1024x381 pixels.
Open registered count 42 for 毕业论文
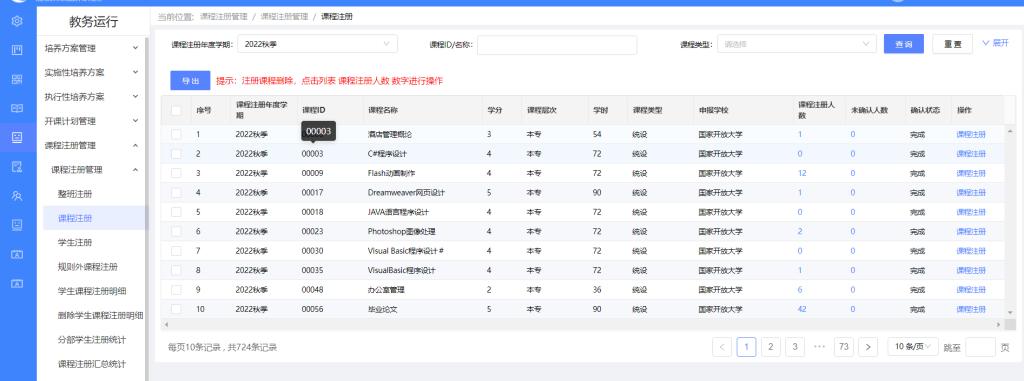[802, 309]
